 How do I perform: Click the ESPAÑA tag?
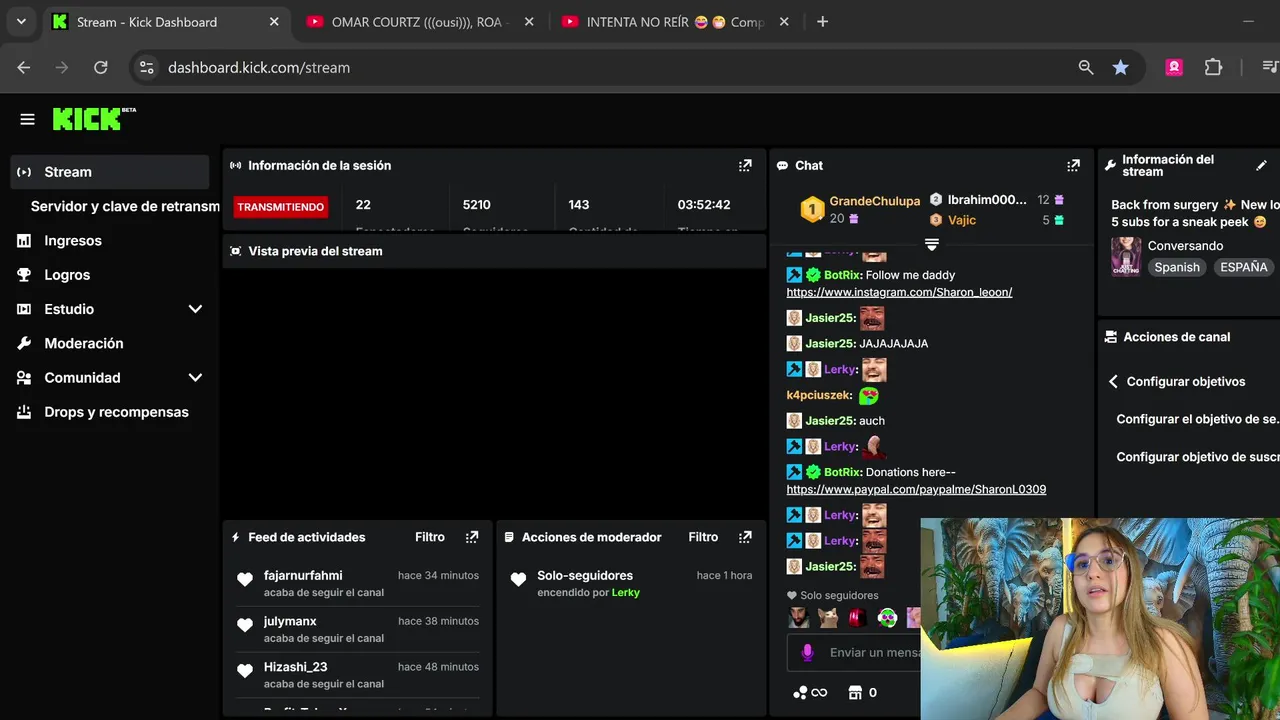coord(1244,268)
